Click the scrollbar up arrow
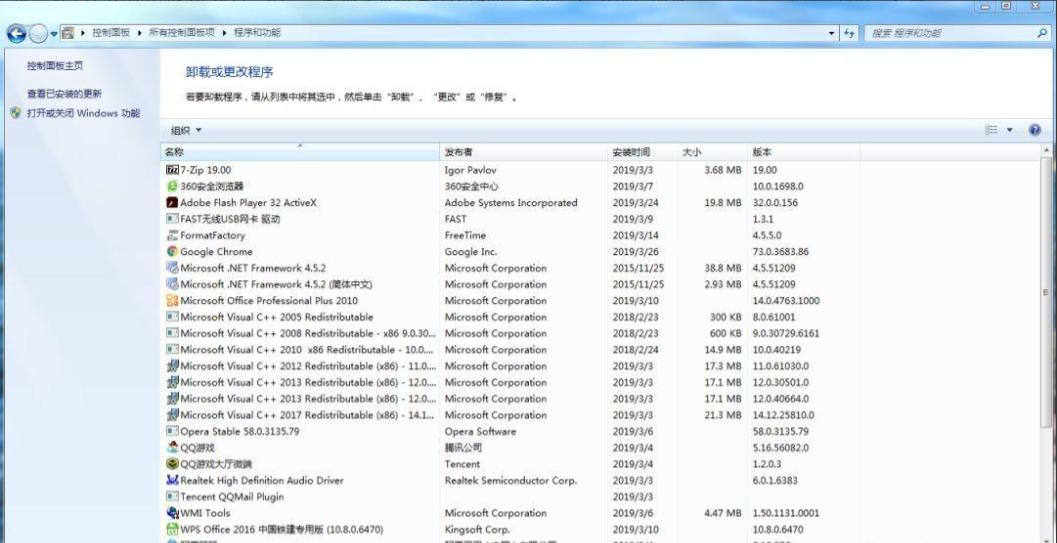 (1046, 151)
